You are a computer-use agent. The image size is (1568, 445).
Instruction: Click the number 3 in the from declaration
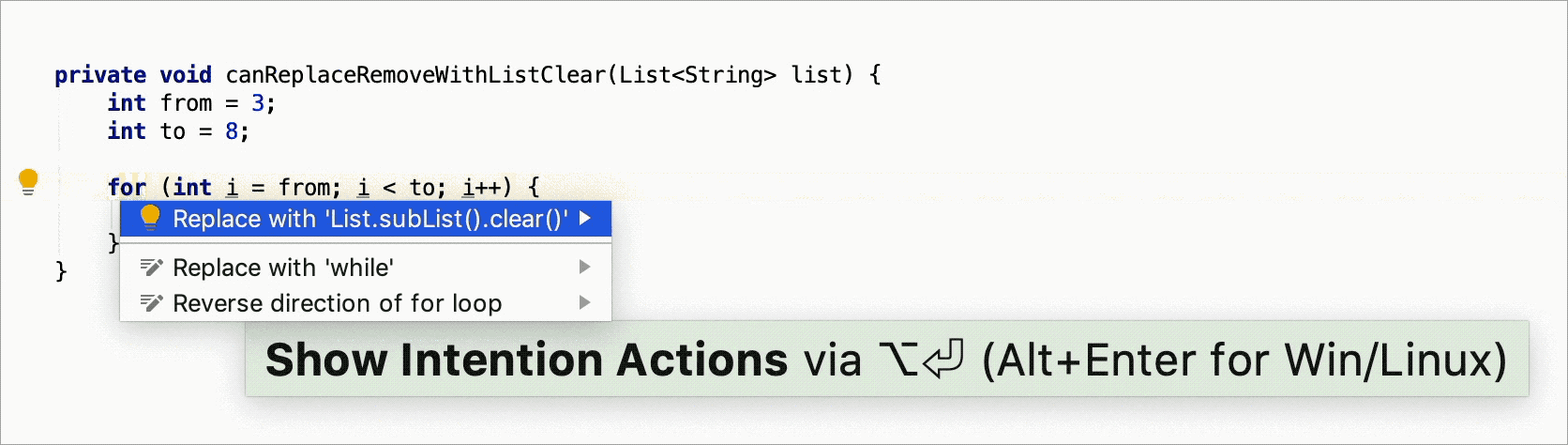pyautogui.click(x=258, y=103)
